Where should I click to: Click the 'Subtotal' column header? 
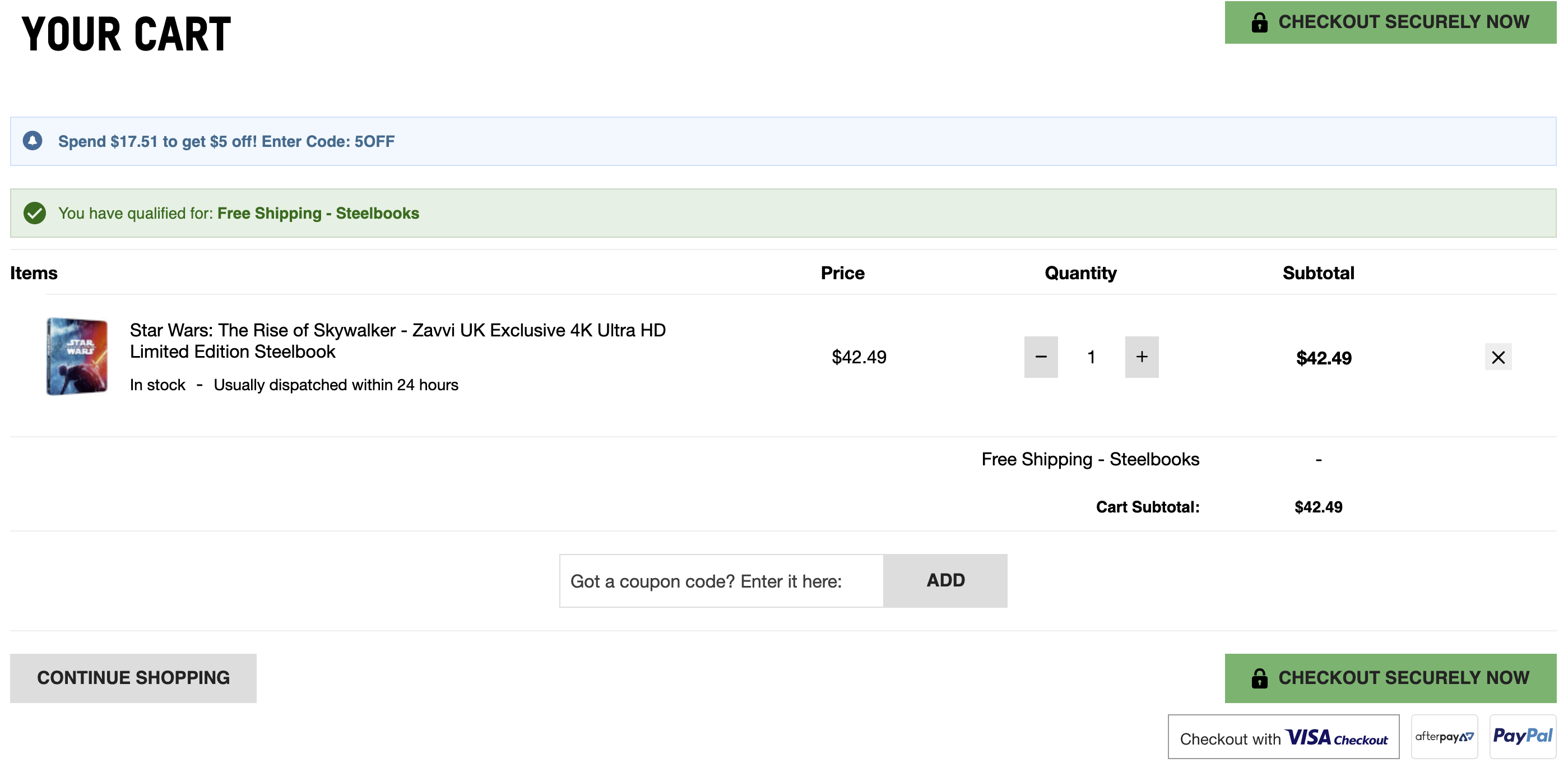[1319, 273]
